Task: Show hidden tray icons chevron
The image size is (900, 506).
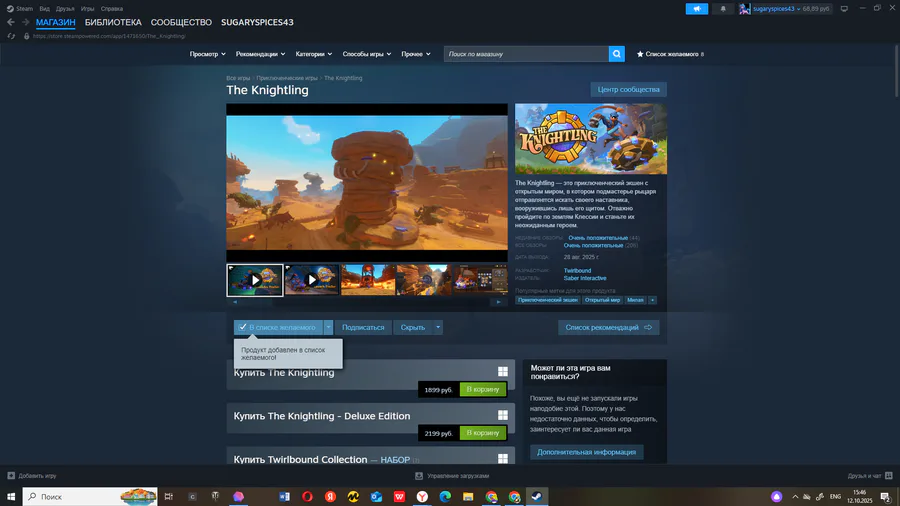Action: [x=795, y=497]
